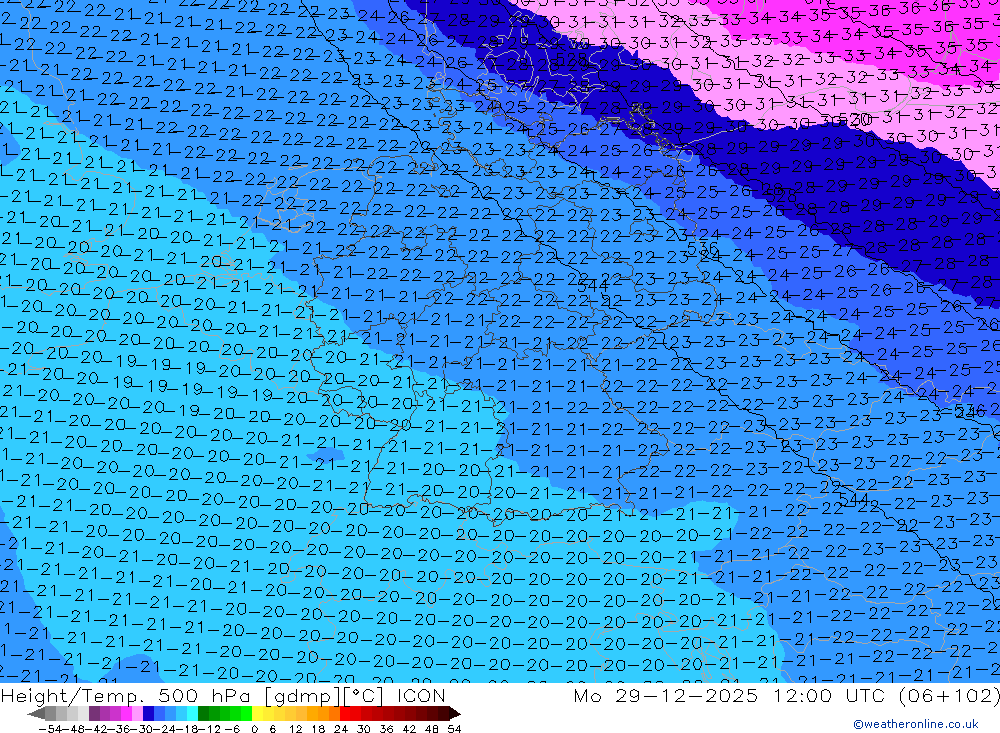Click the grey left arrow of the color scale
Screen dimensions: 1000x733
click(36, 713)
